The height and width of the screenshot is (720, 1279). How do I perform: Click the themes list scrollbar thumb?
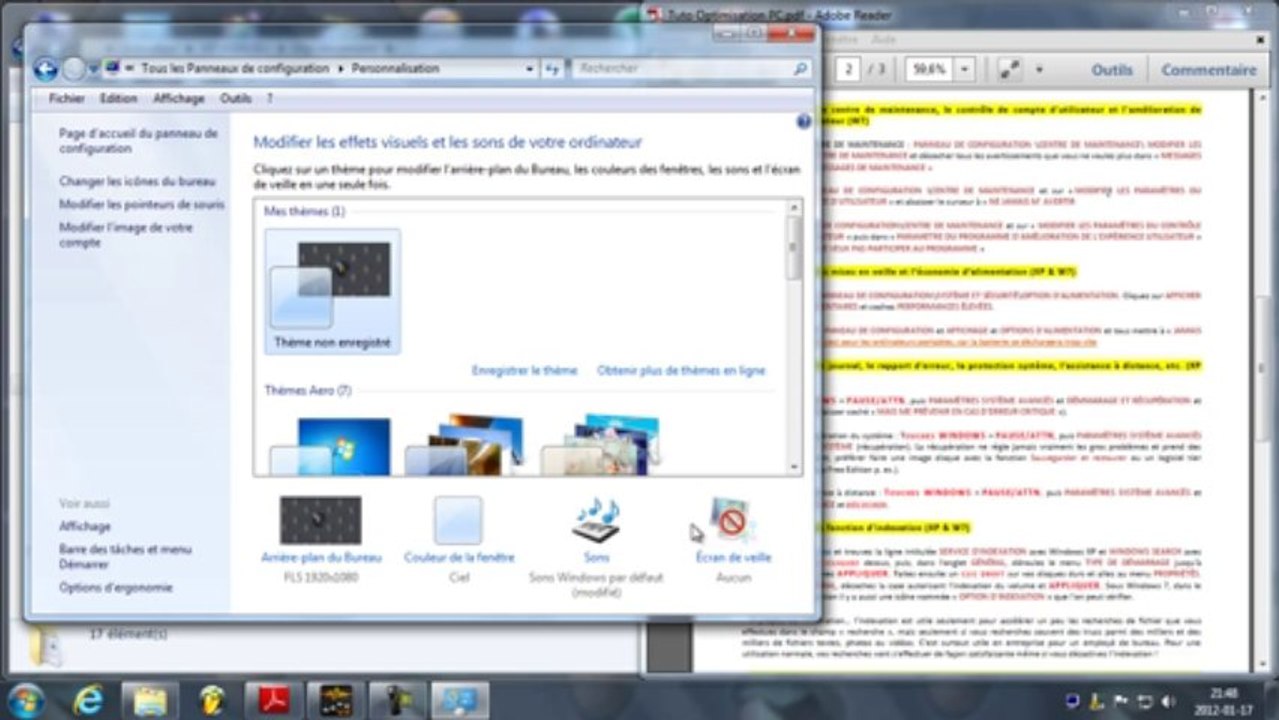point(795,248)
